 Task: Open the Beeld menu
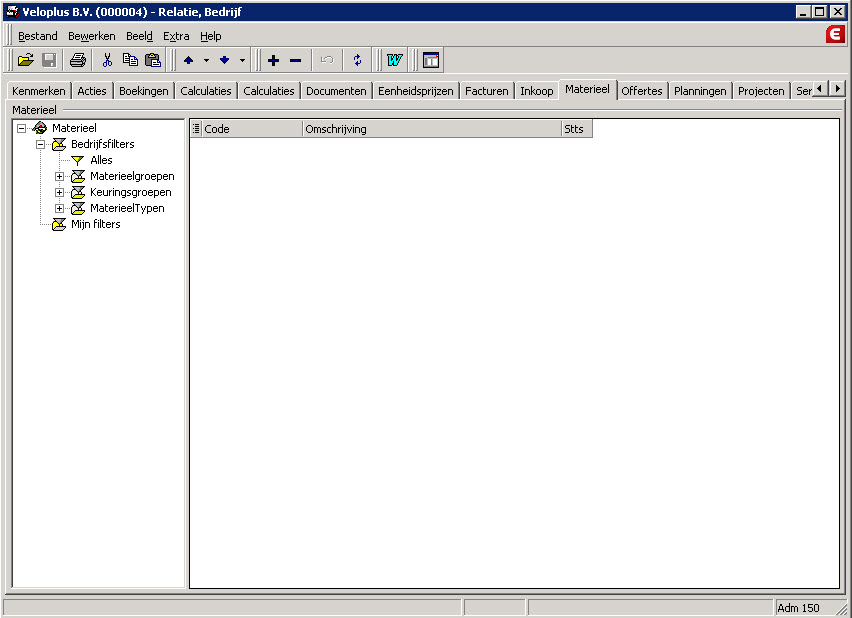139,36
